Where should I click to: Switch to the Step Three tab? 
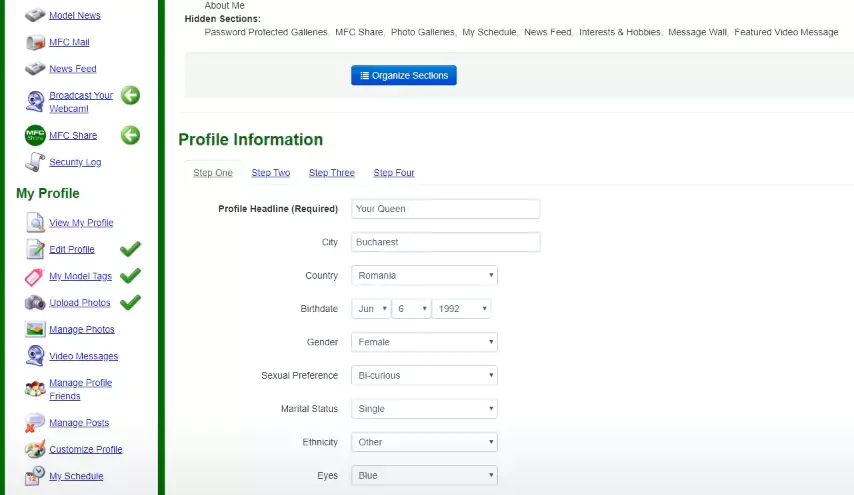(332, 173)
